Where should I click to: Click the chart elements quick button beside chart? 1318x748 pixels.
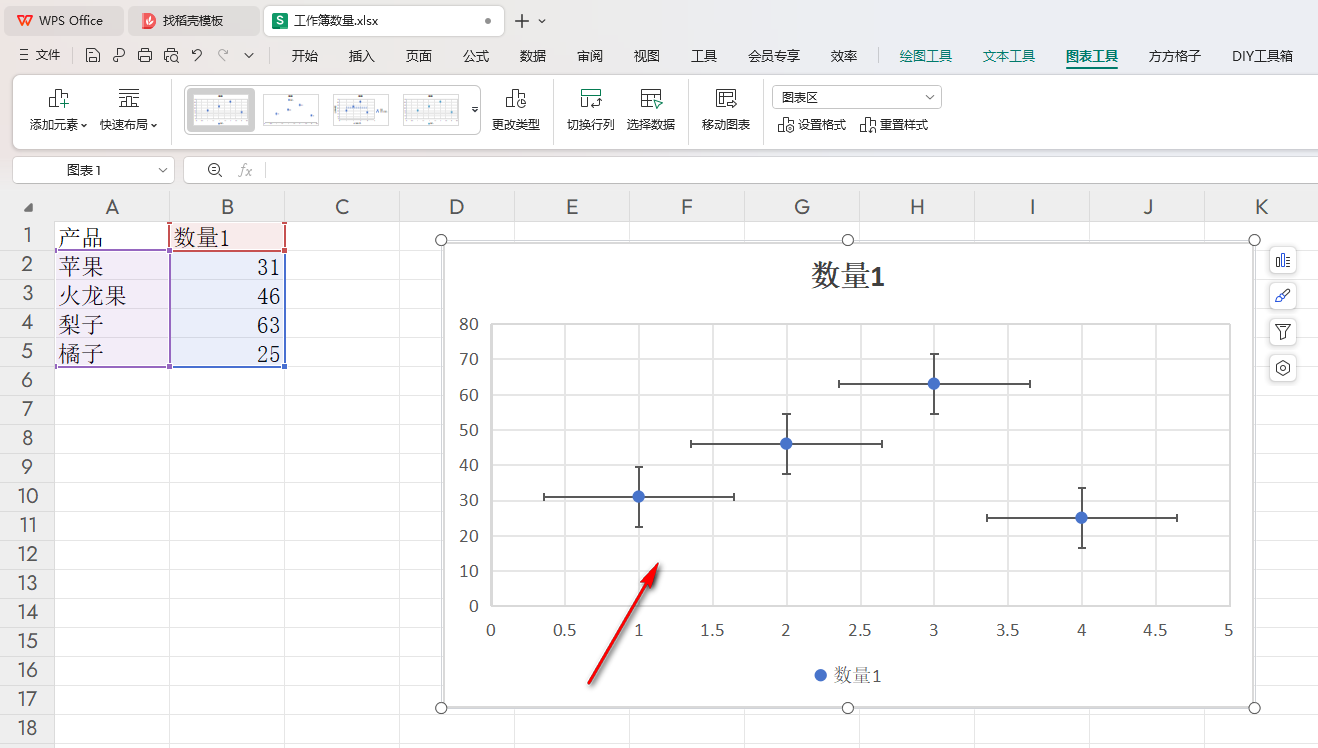pos(1283,261)
